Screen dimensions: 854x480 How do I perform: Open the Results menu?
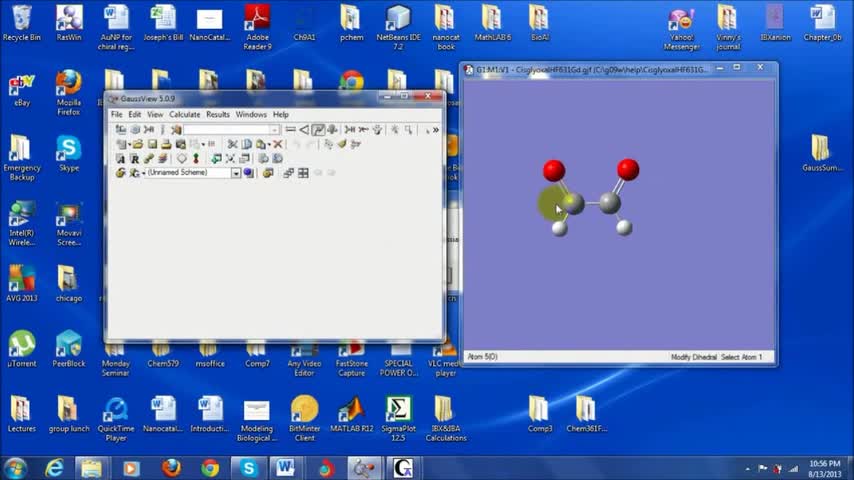click(218, 114)
